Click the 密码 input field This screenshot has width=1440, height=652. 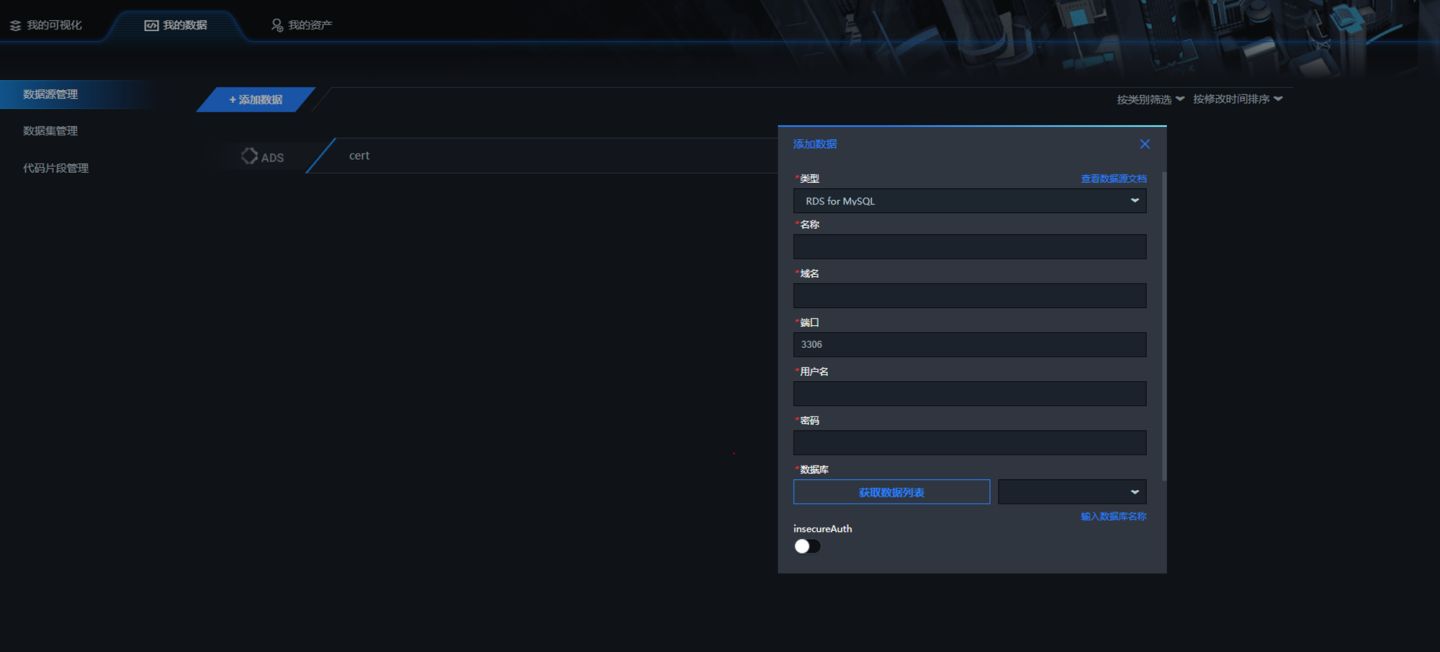tap(970, 442)
